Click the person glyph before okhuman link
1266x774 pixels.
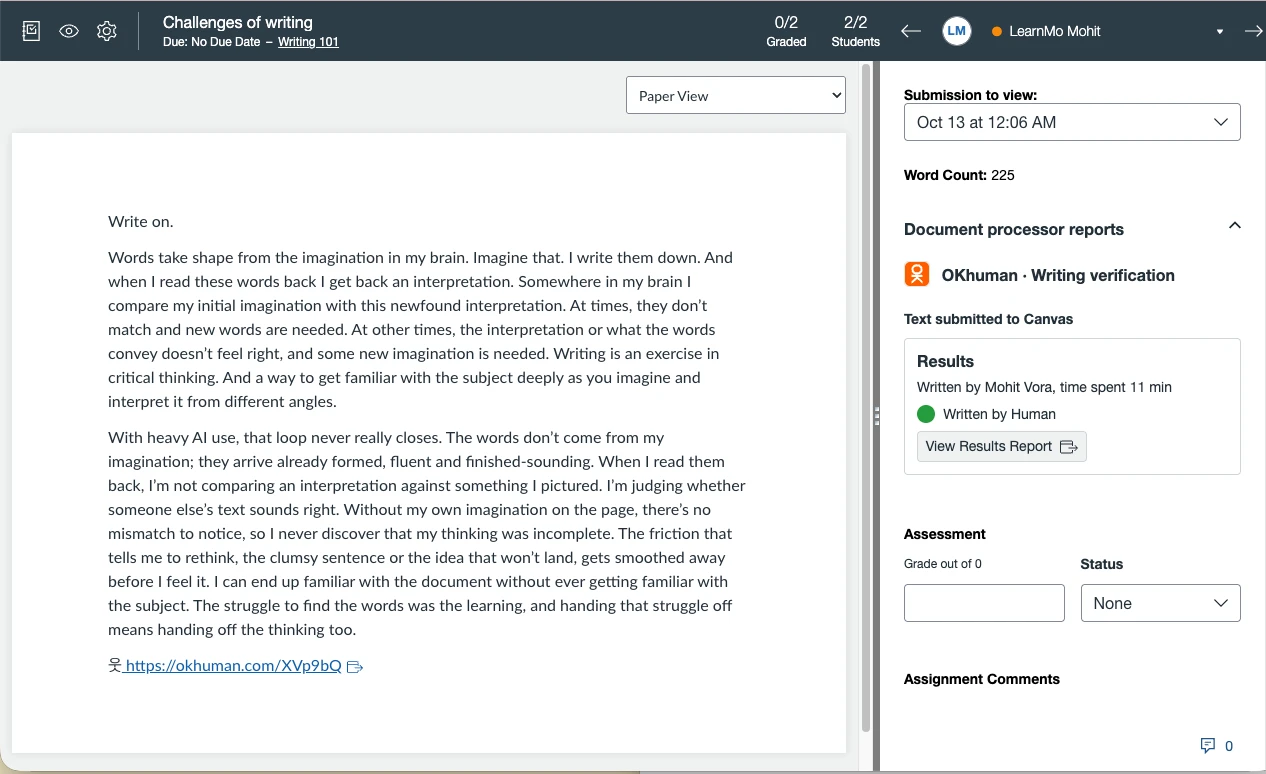click(x=115, y=665)
